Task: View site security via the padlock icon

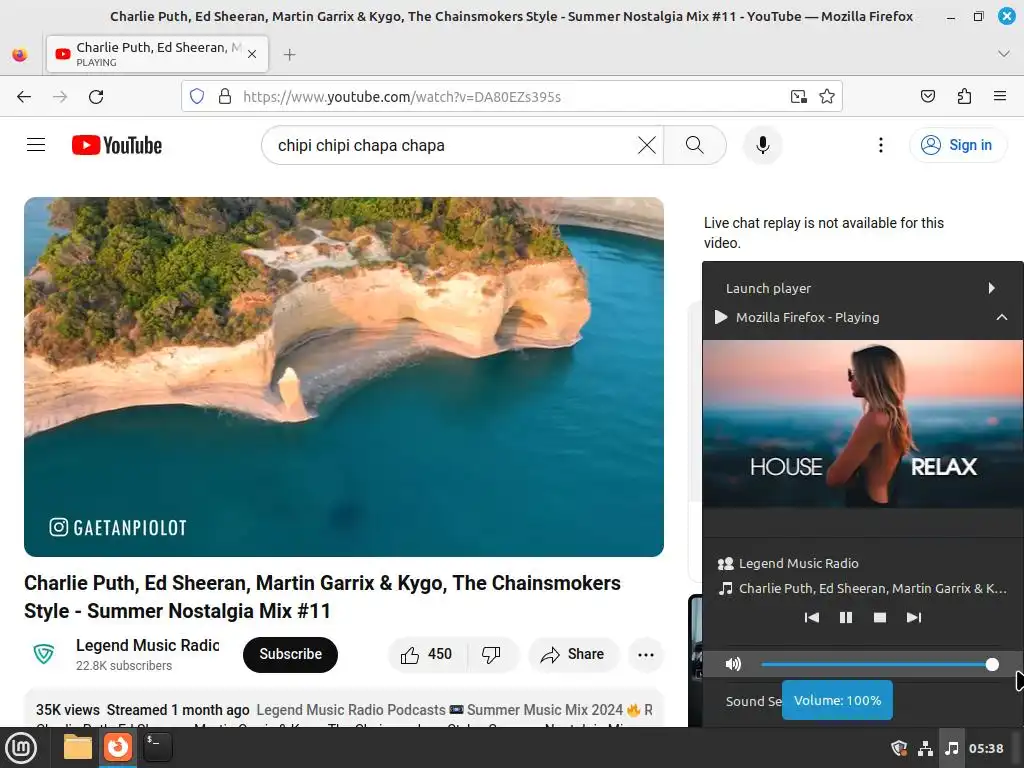Action: coord(225,97)
